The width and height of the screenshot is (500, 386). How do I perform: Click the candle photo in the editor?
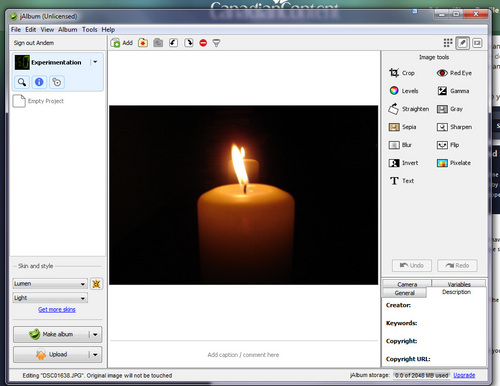point(244,195)
